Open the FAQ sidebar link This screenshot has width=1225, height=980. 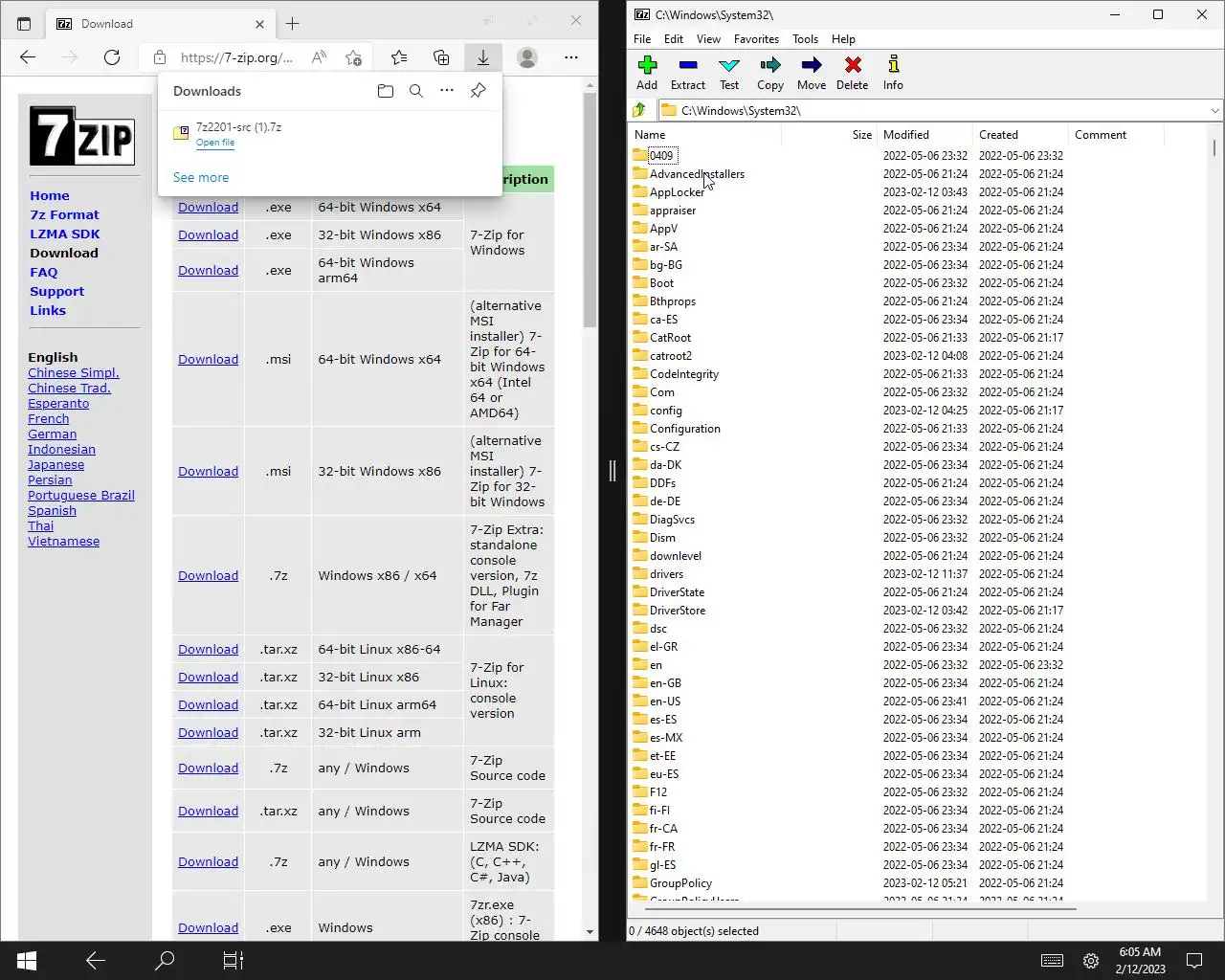(44, 272)
